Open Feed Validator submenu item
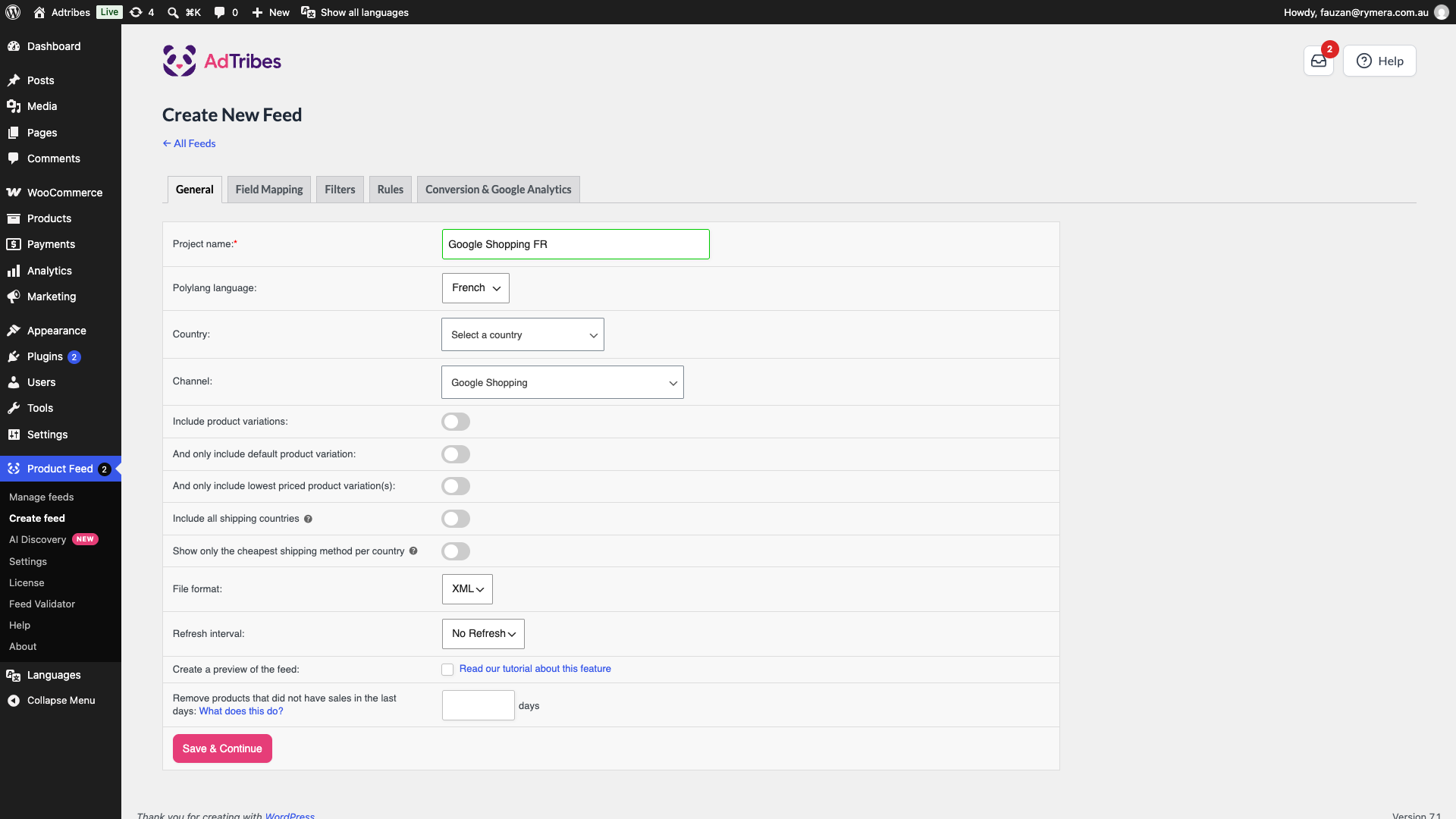1456x819 pixels. (x=42, y=604)
